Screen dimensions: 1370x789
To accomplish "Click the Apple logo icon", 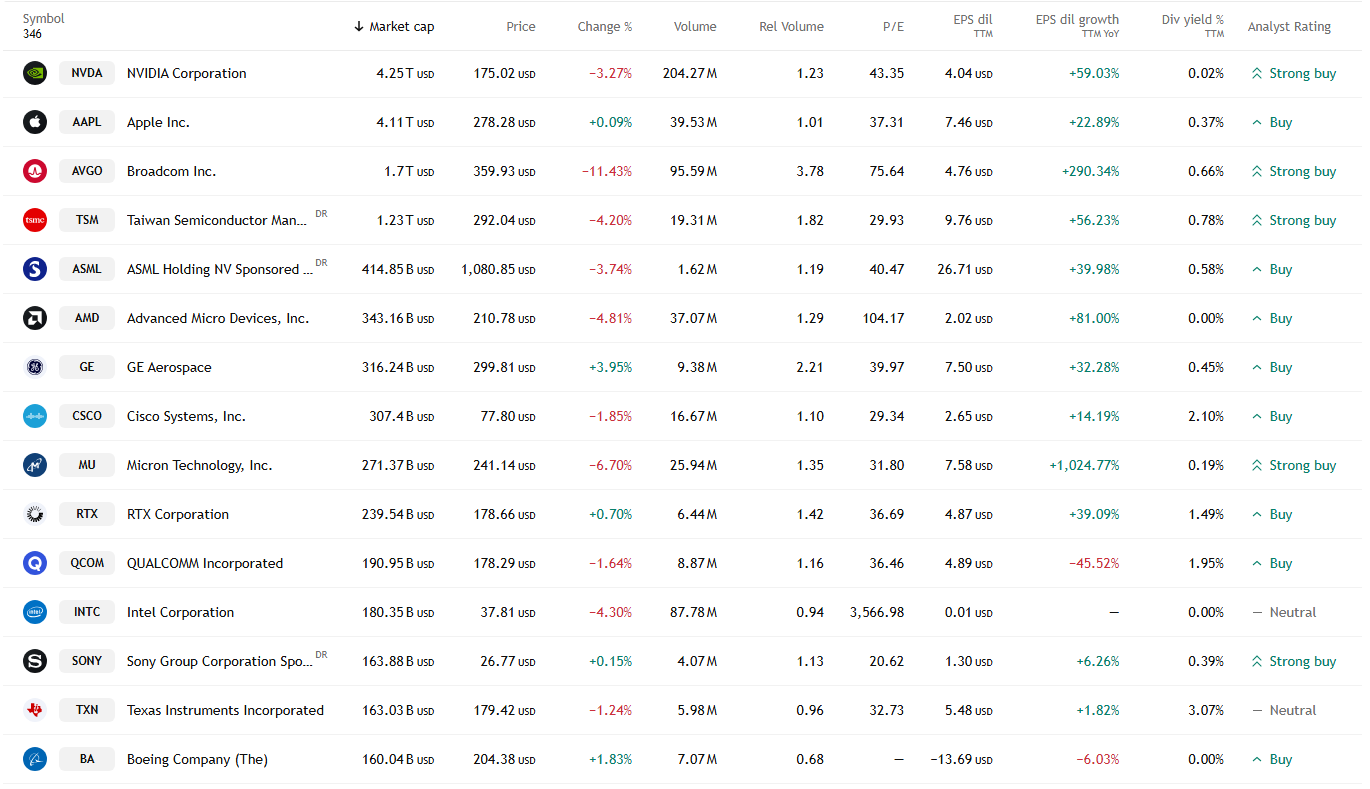I will click(35, 122).
